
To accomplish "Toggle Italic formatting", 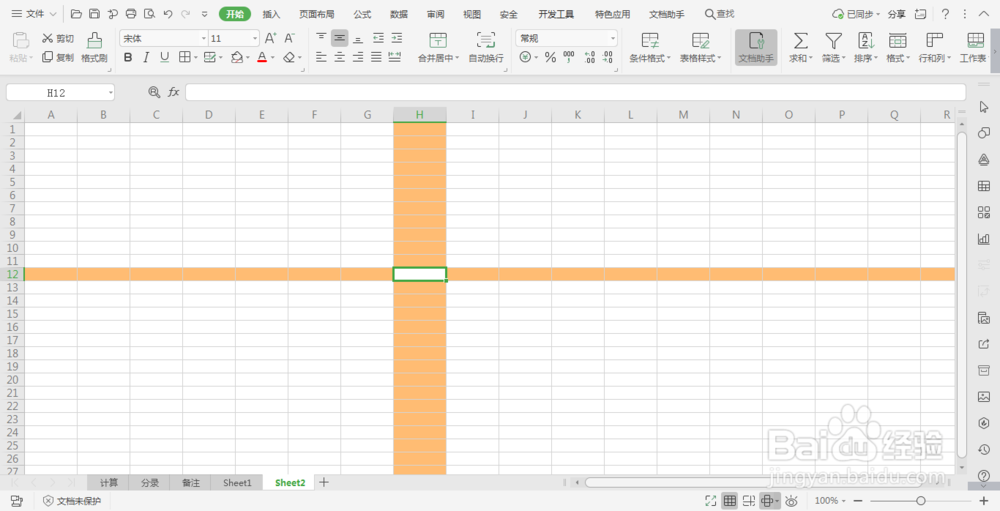I will click(x=146, y=57).
